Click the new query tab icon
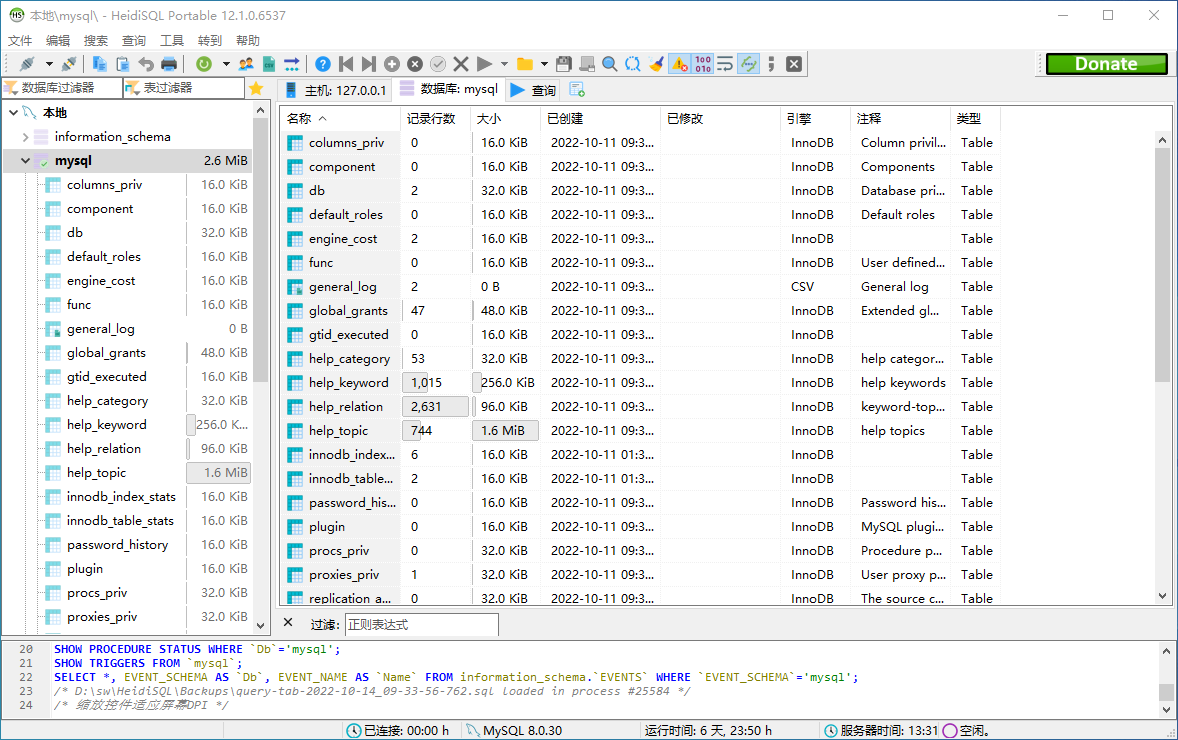Image resolution: width=1178 pixels, height=740 pixels. click(577, 89)
